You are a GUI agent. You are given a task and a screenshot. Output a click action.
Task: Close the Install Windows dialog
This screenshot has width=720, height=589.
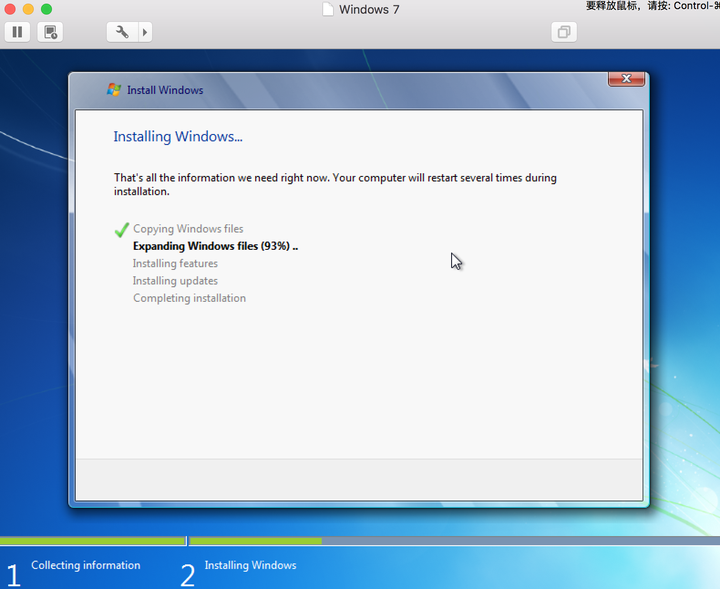point(626,79)
